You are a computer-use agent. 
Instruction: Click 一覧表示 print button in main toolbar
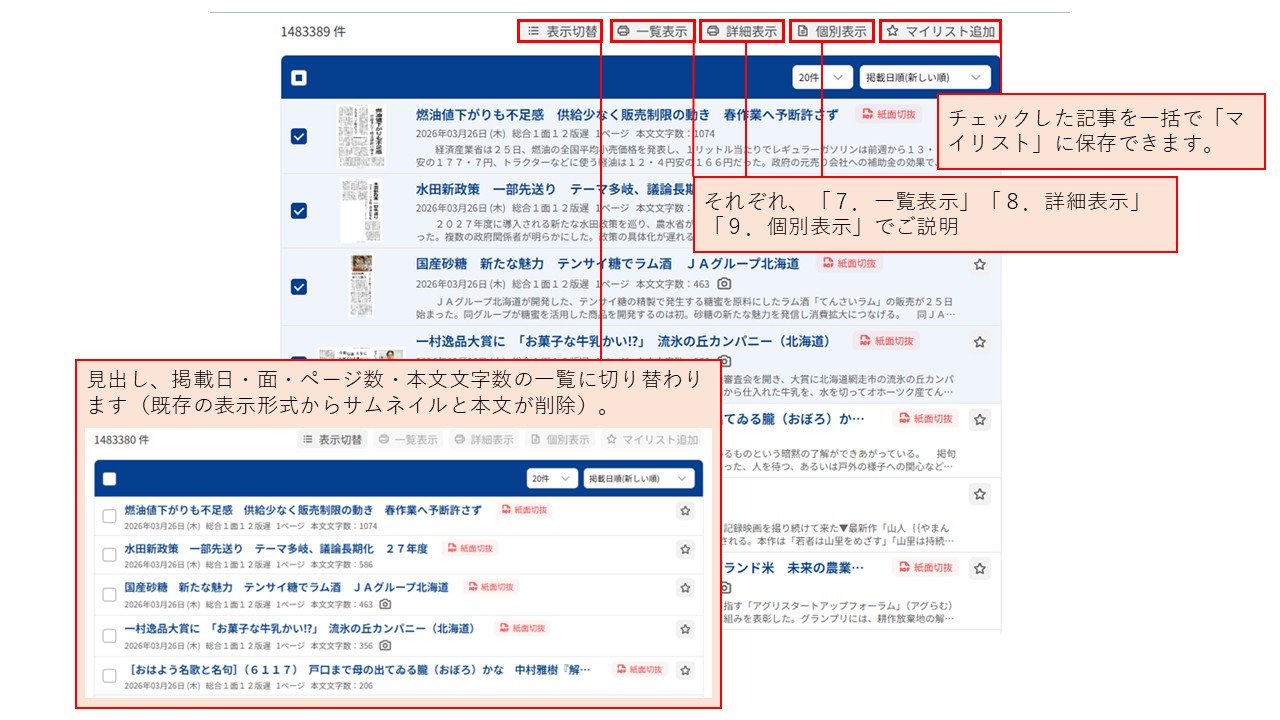[x=652, y=31]
